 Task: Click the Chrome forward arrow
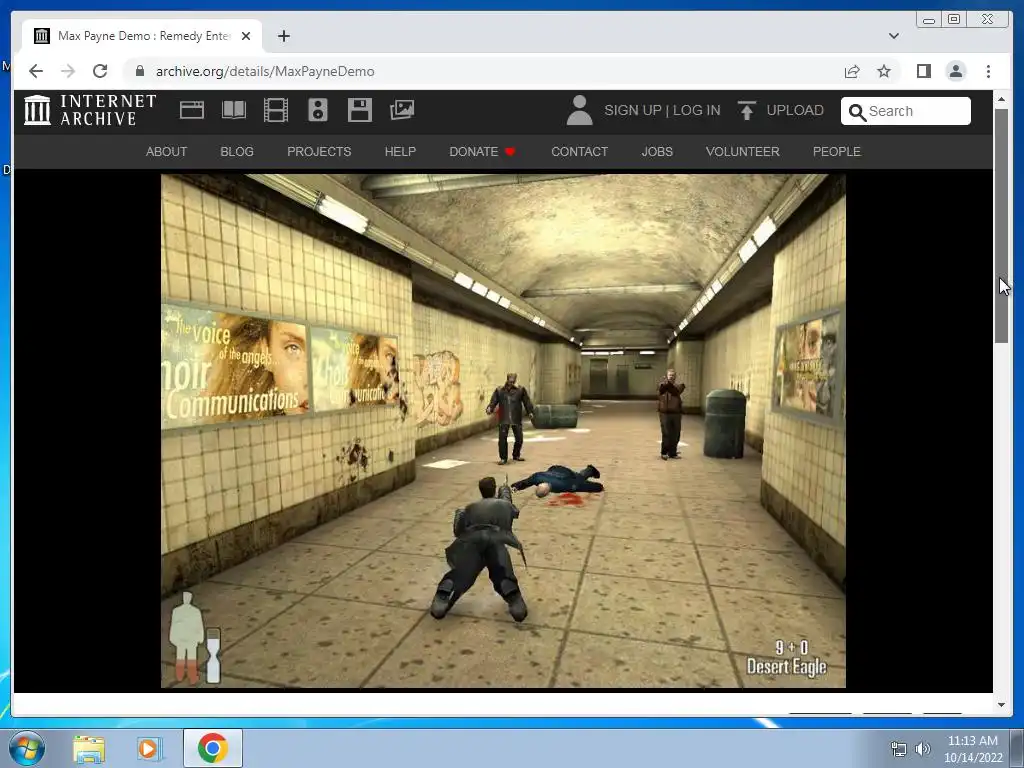click(68, 71)
